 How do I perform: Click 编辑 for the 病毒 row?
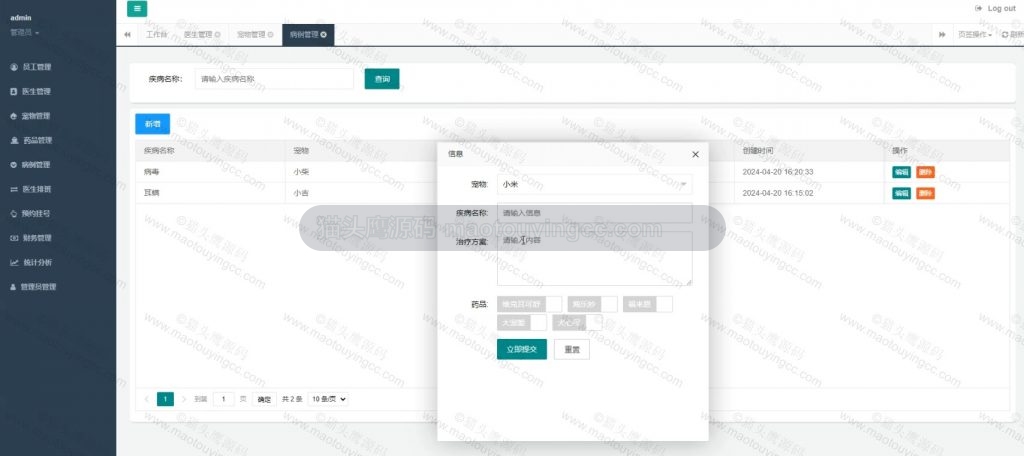pyautogui.click(x=901, y=172)
